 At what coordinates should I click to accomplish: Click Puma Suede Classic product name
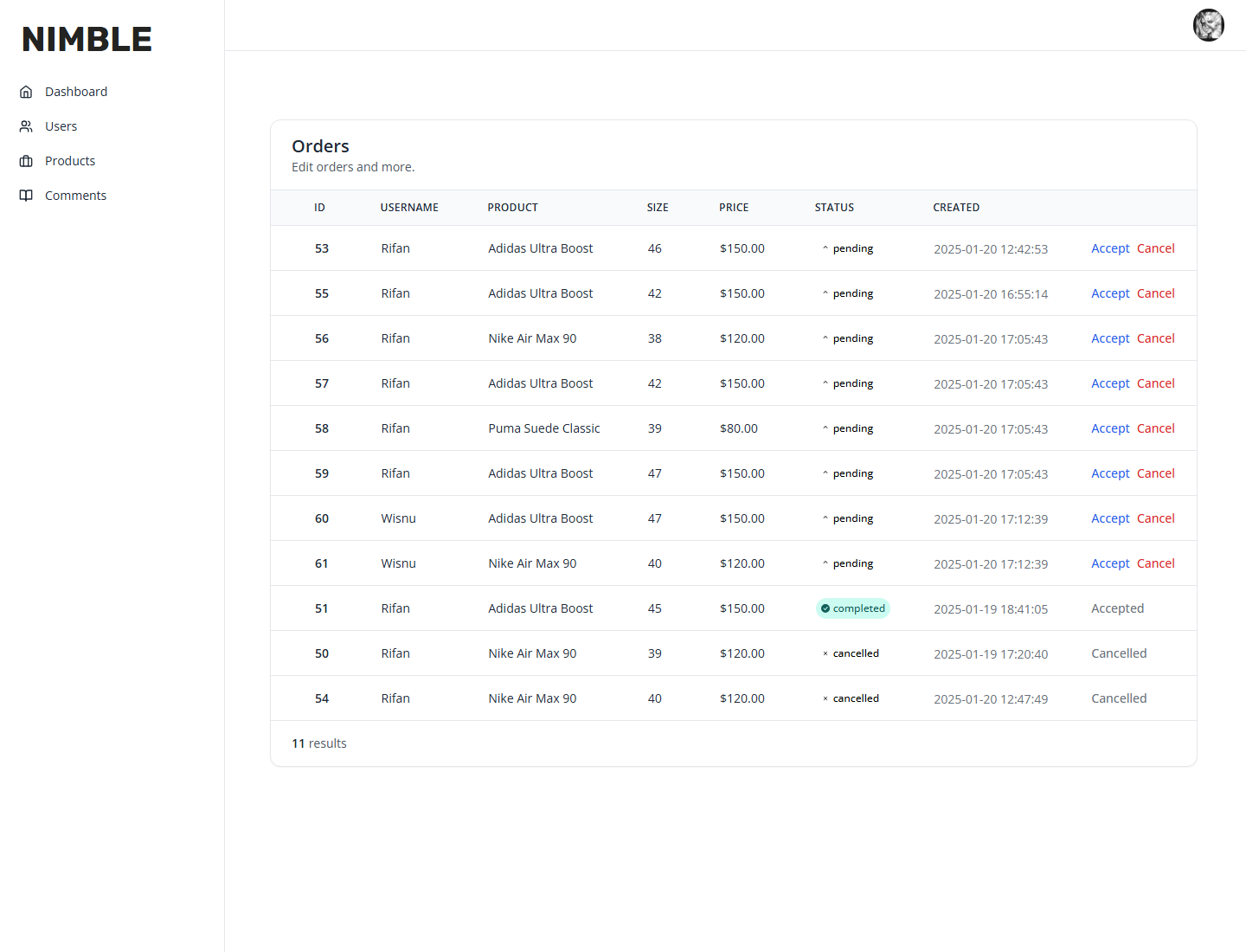click(x=543, y=428)
